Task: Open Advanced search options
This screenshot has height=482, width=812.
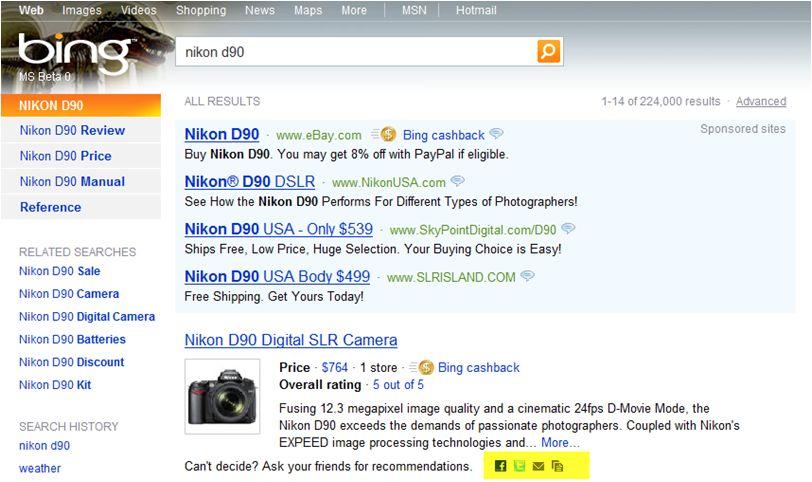Action: coord(761,101)
